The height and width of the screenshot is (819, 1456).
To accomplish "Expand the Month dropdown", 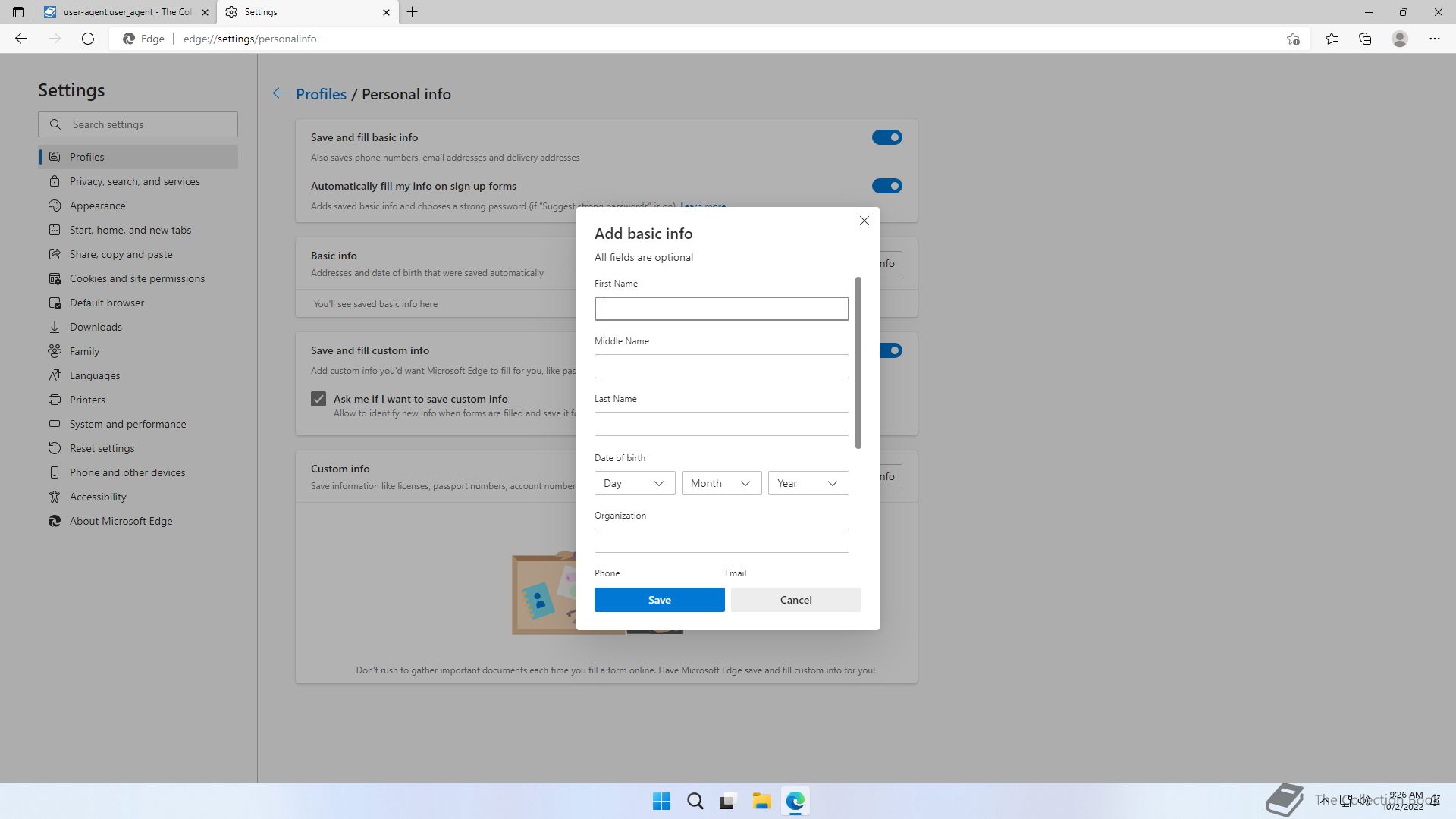I will pyautogui.click(x=720, y=483).
